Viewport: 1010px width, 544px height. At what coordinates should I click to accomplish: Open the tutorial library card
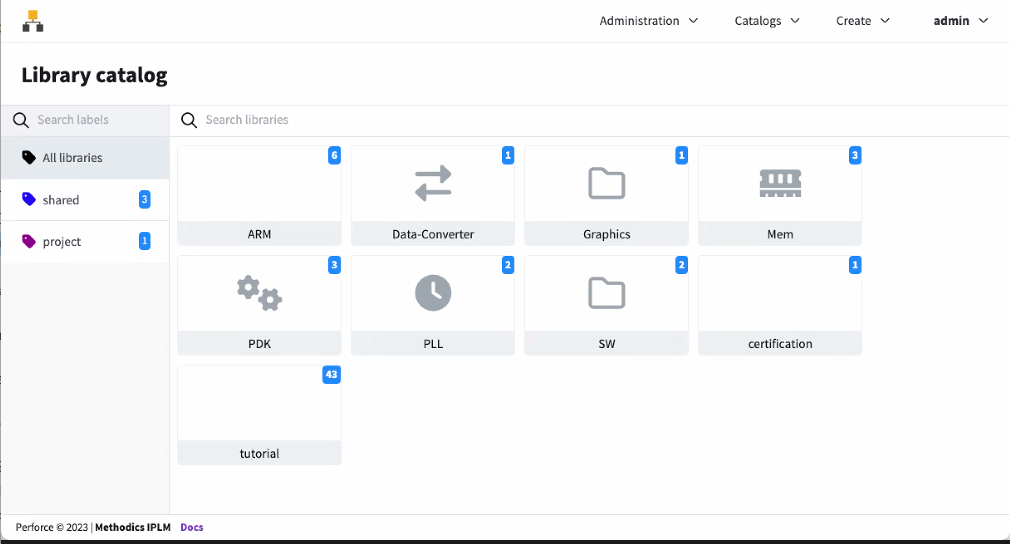259,415
